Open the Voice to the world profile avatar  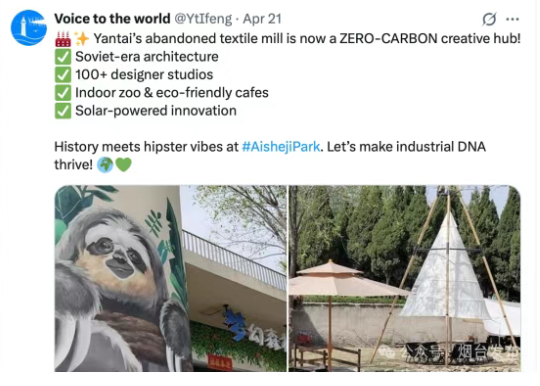pos(29,28)
